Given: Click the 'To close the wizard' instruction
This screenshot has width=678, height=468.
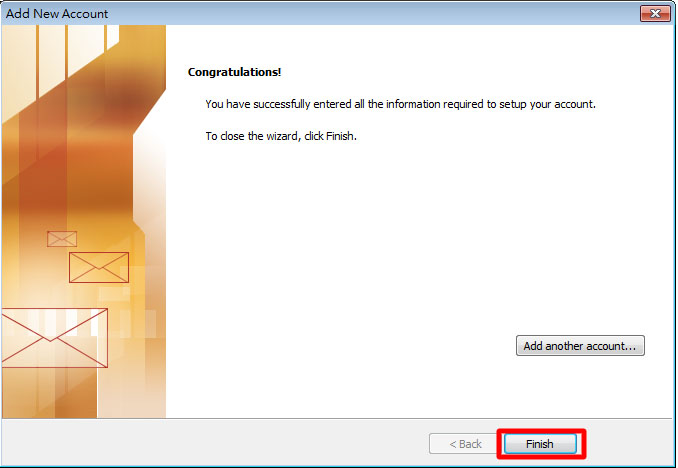Looking at the screenshot, I should coord(281,136).
